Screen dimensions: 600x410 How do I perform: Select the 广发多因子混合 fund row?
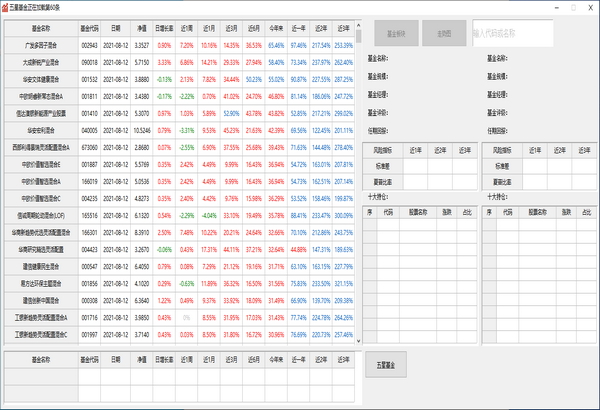(40, 45)
